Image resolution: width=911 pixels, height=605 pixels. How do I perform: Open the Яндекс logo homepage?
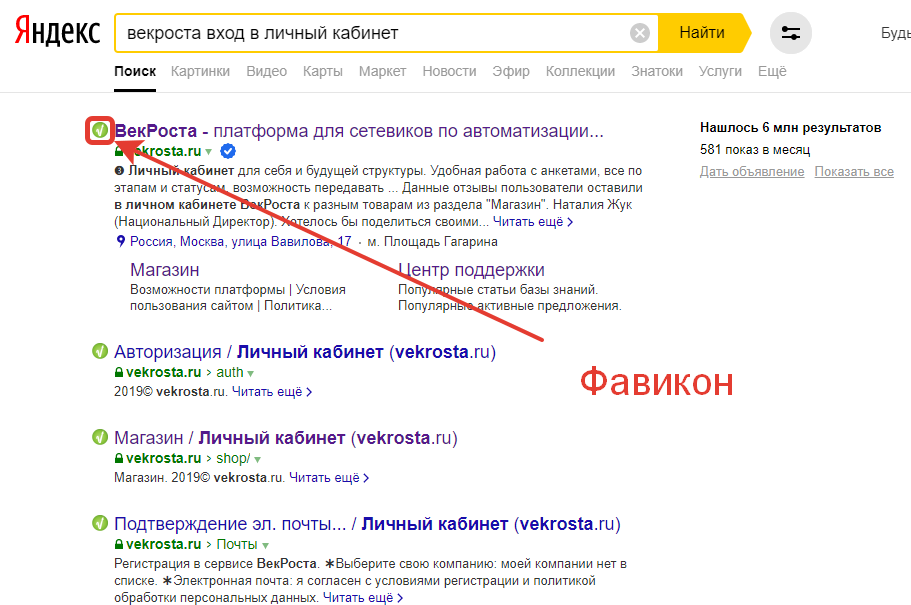point(57,31)
